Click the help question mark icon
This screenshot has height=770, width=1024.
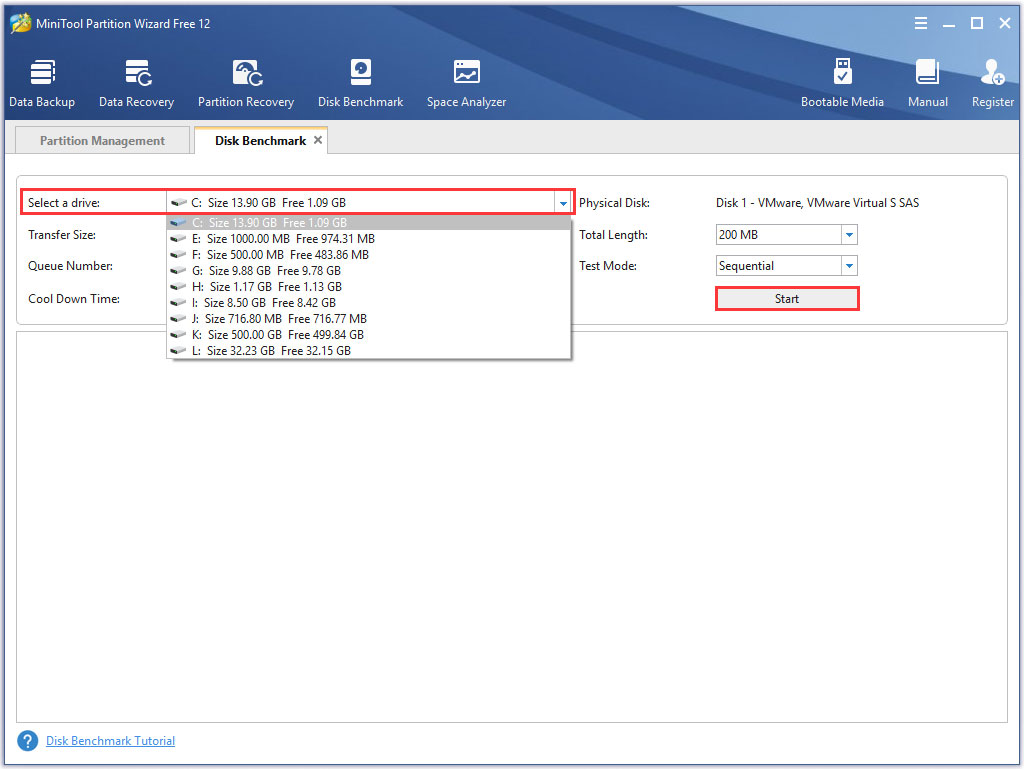coord(27,740)
